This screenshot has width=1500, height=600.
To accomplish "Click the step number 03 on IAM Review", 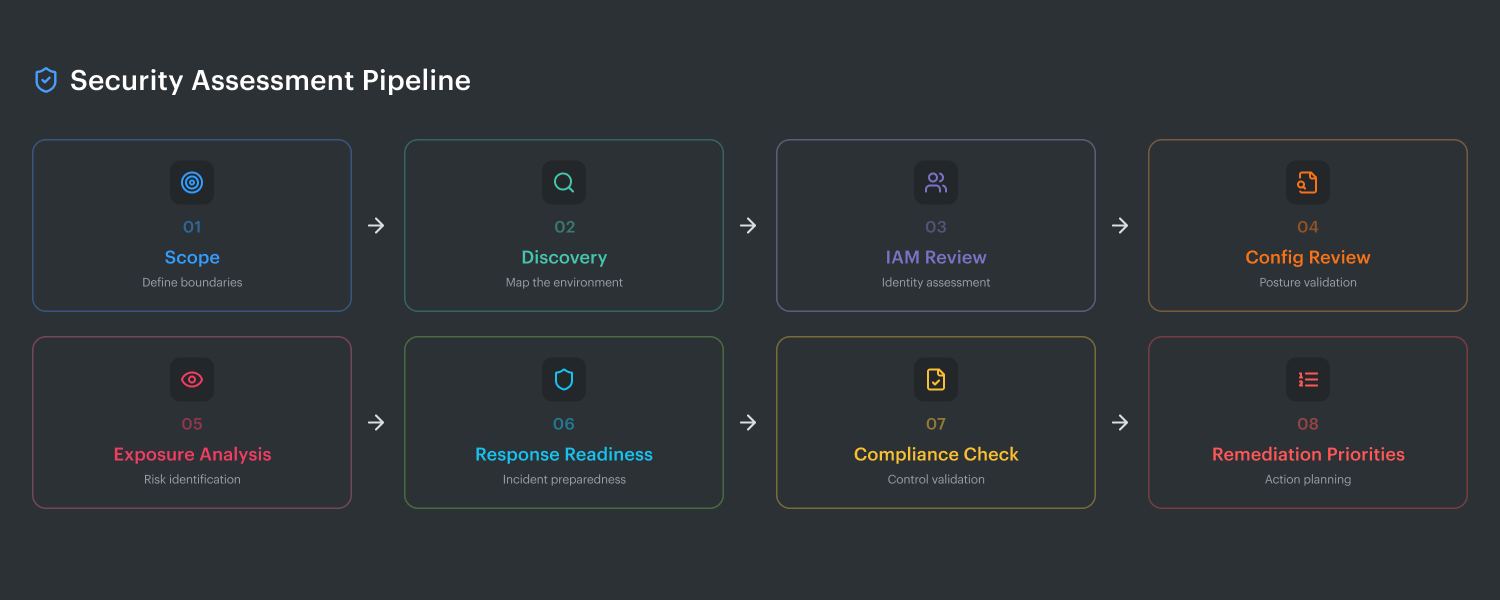I will [935, 227].
